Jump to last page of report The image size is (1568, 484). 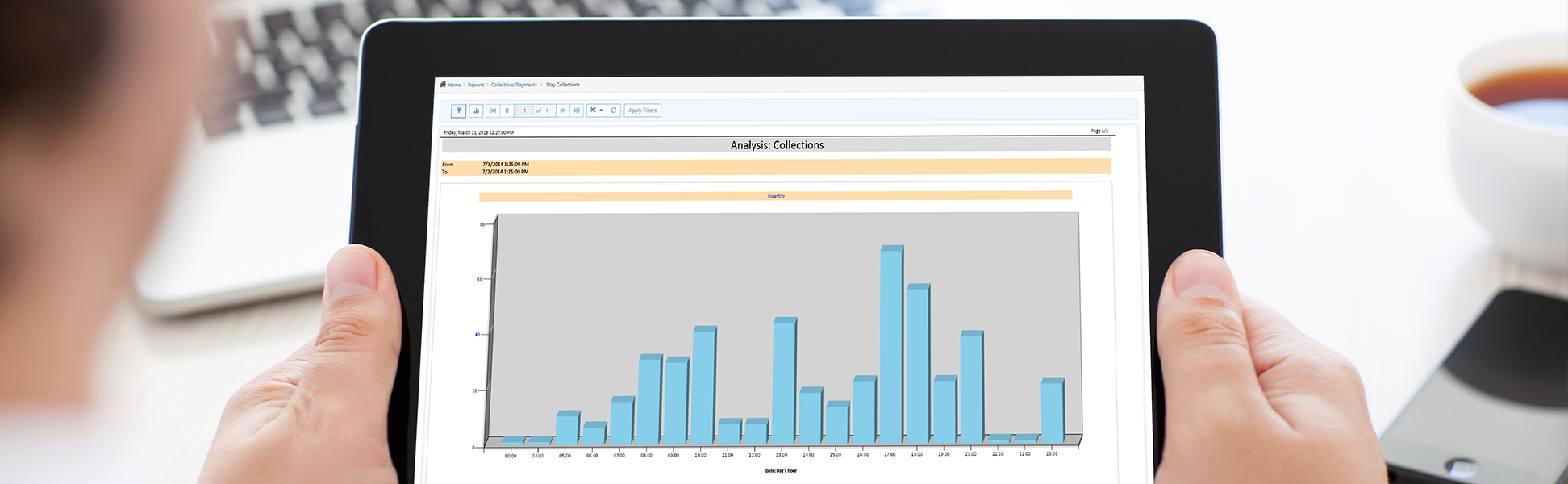576,111
